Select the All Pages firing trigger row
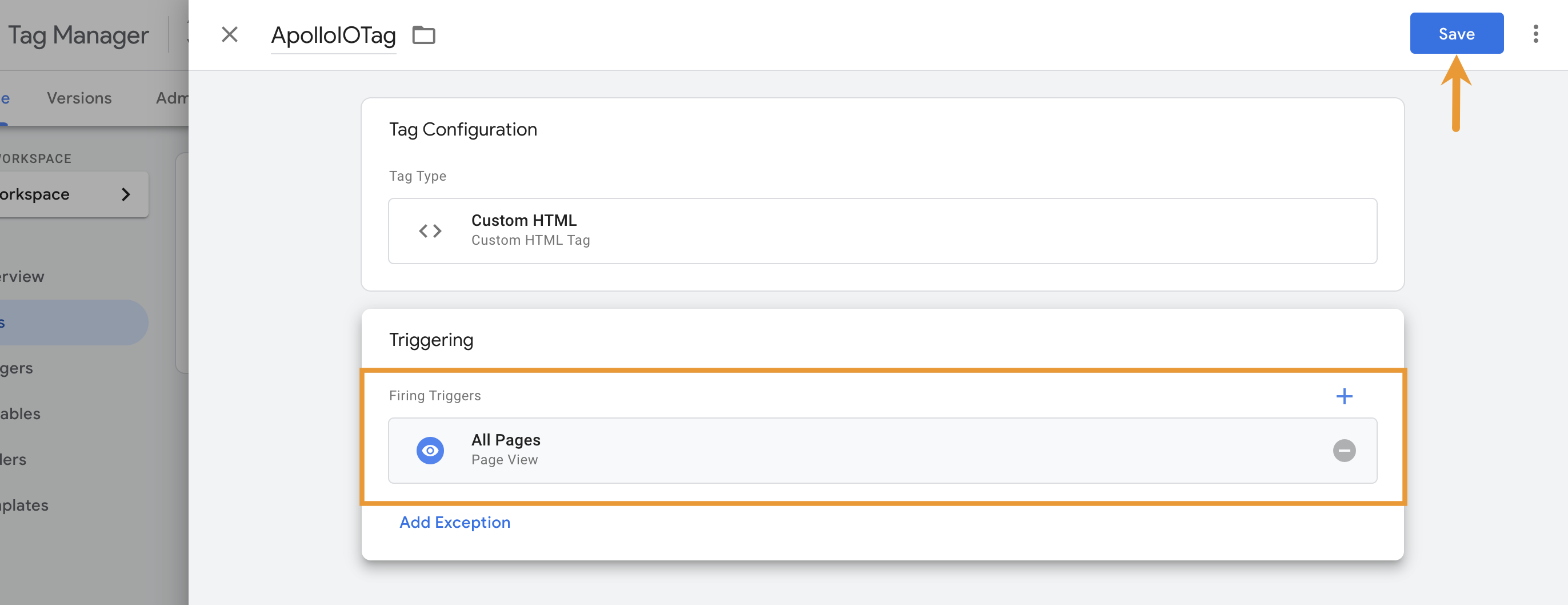 click(x=852, y=451)
